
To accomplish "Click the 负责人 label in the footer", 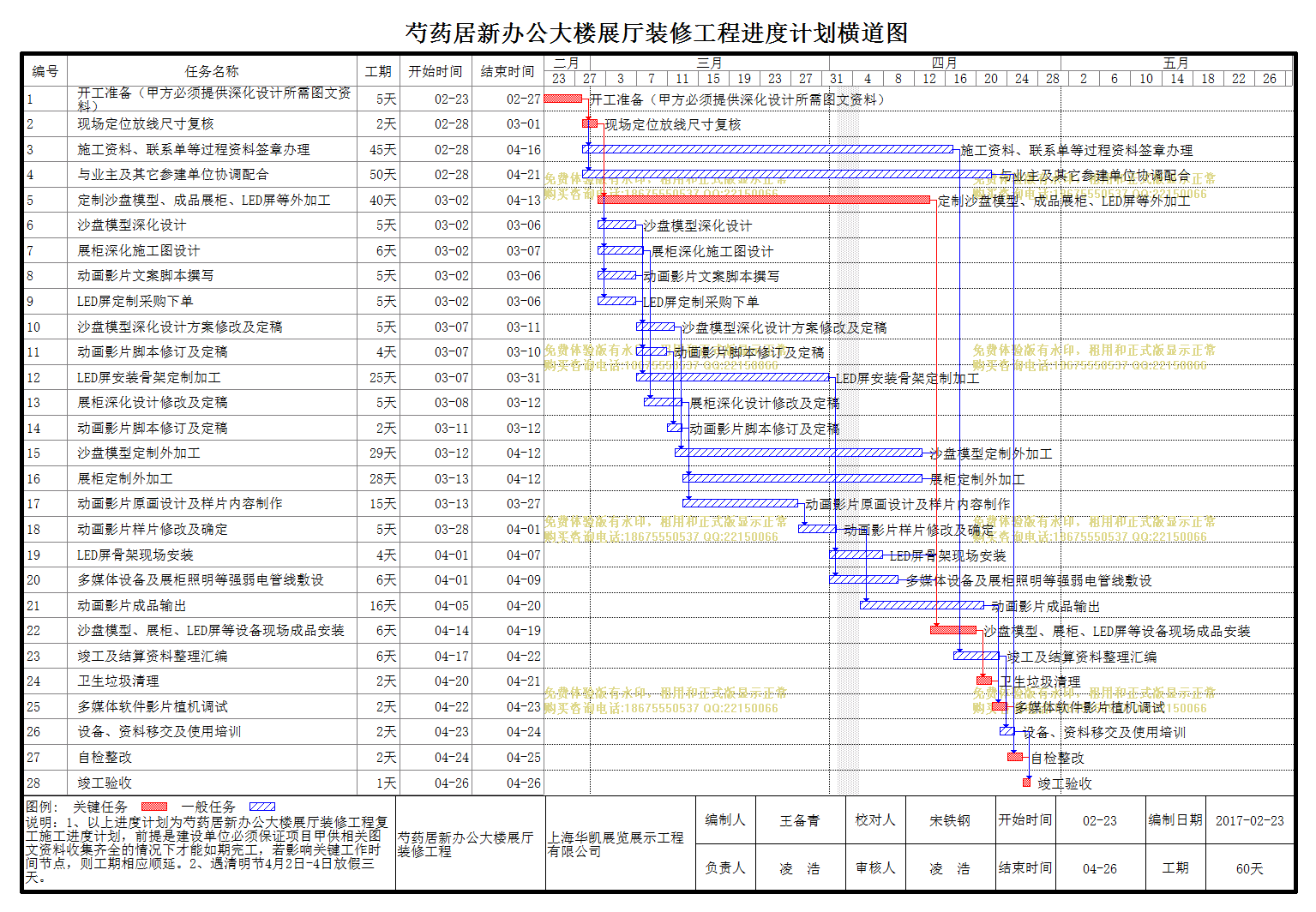I will 725,867.
